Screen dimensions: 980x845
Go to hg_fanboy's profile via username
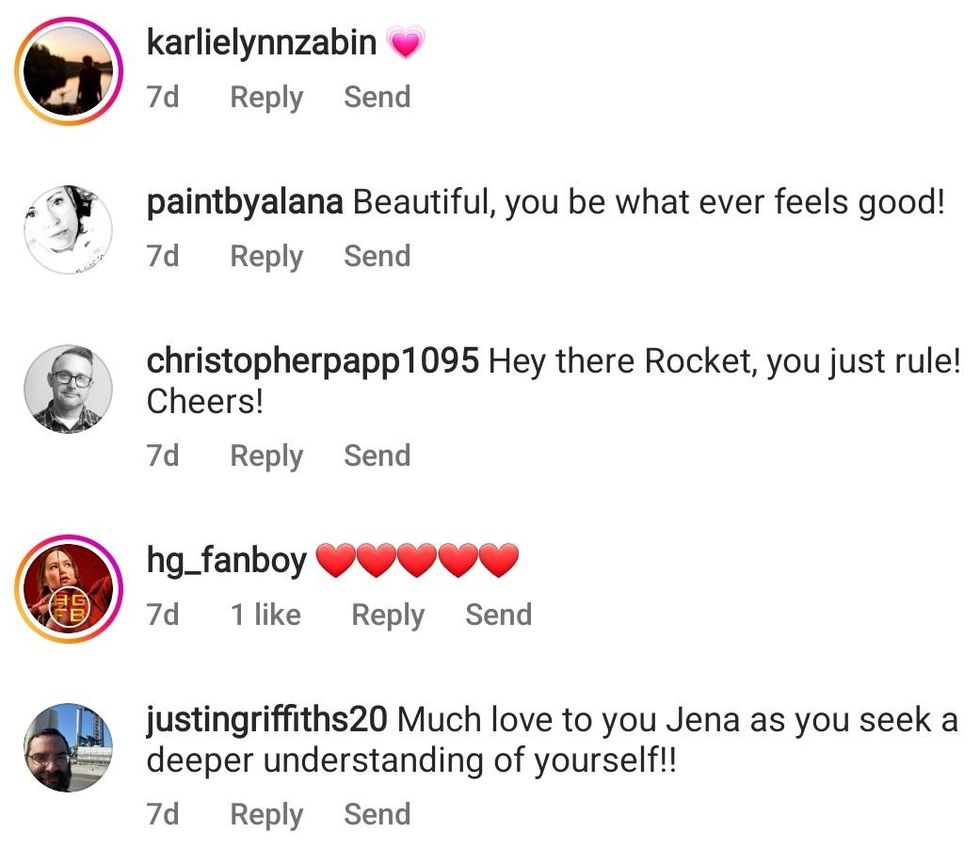(226, 561)
